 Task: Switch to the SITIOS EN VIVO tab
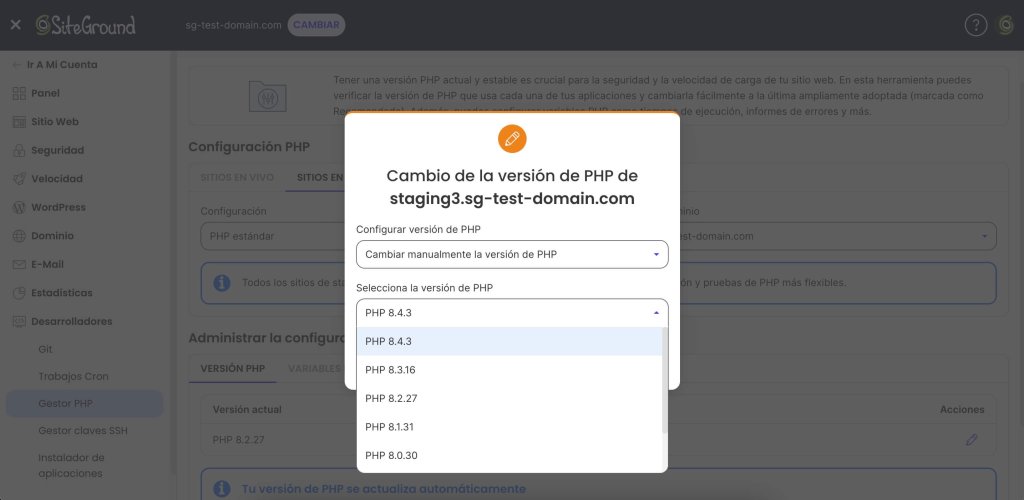pos(237,178)
